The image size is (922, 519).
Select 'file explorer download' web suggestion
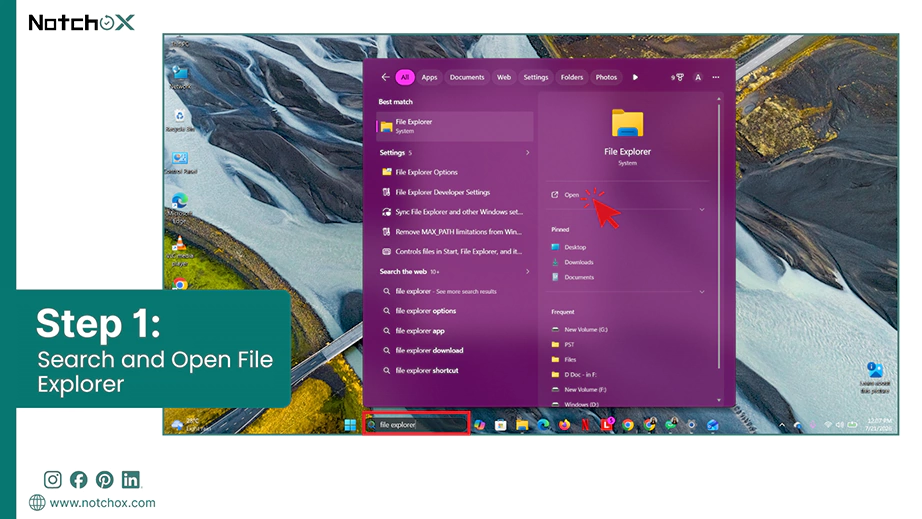coord(455,350)
